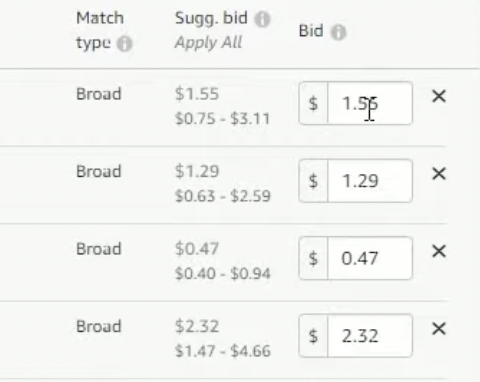Apply the suggested bid $1.29
The image size is (480, 382).
point(197,172)
